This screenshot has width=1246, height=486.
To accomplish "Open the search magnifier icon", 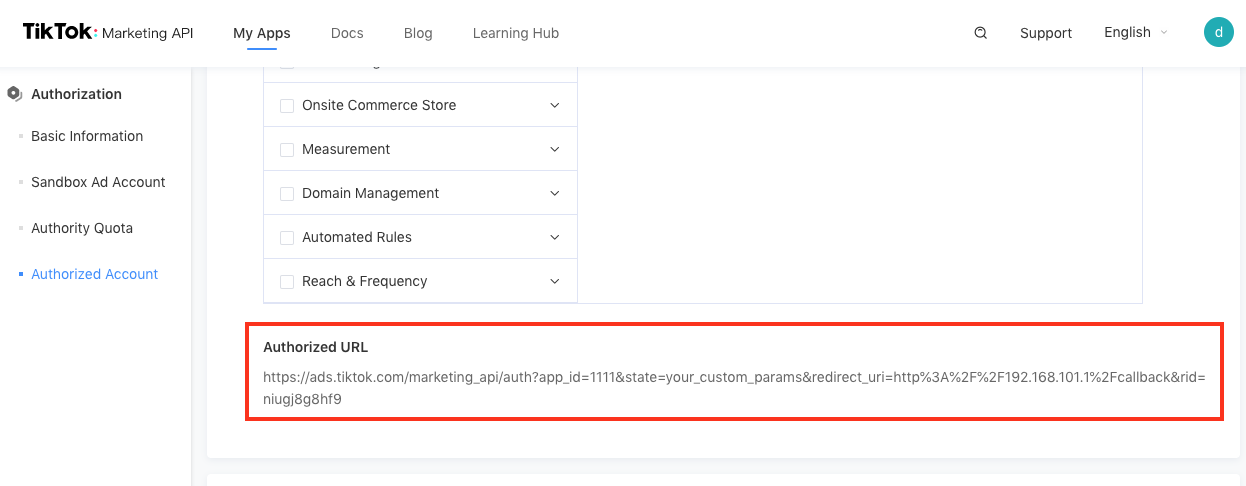I will click(980, 33).
